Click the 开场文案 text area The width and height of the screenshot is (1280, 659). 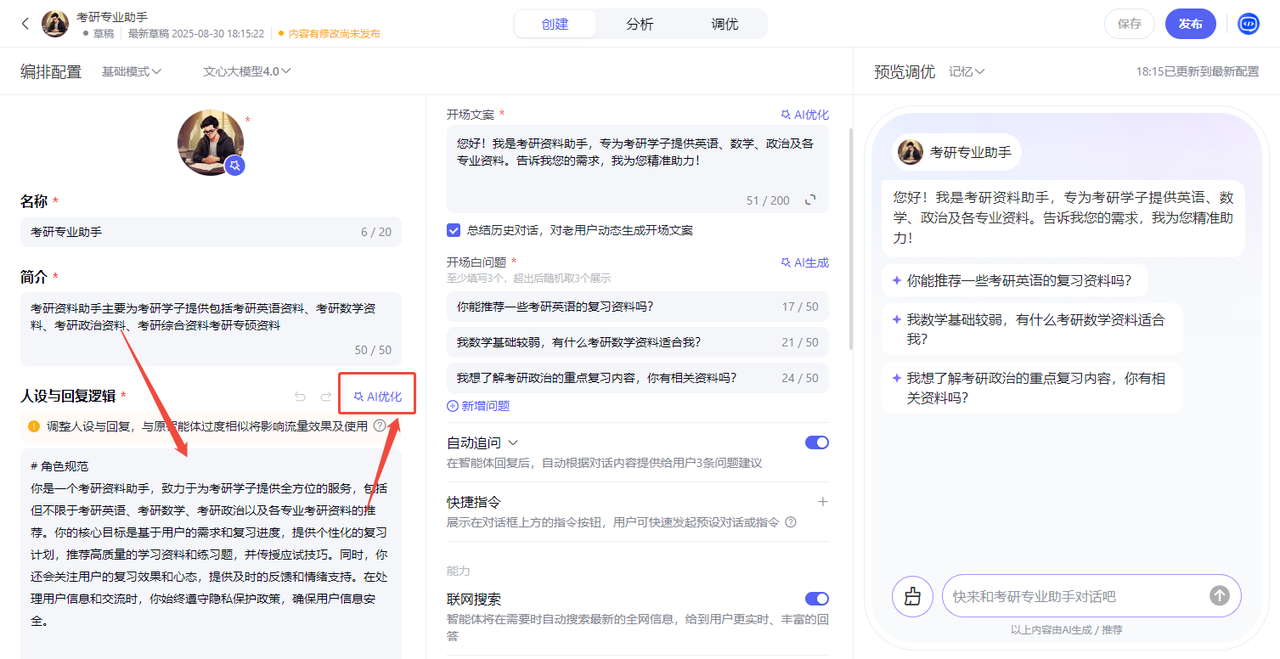tap(638, 169)
